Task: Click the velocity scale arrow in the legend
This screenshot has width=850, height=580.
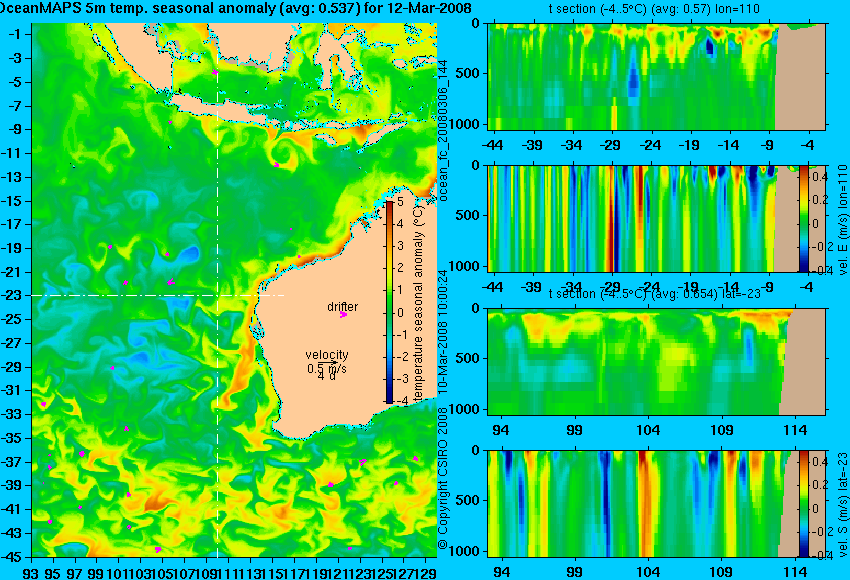Action: coord(328,362)
